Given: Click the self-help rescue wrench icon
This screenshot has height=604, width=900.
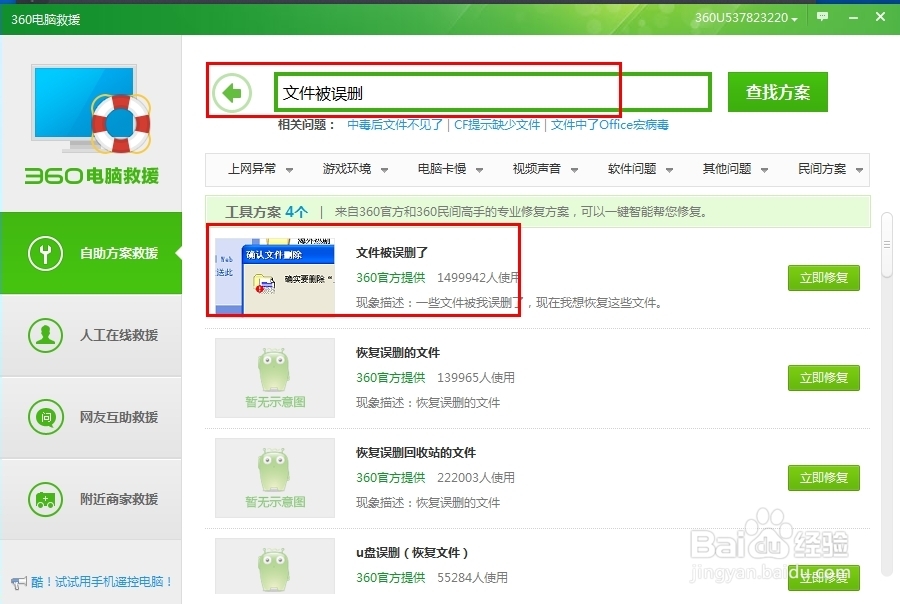Looking at the screenshot, I should (x=45, y=253).
